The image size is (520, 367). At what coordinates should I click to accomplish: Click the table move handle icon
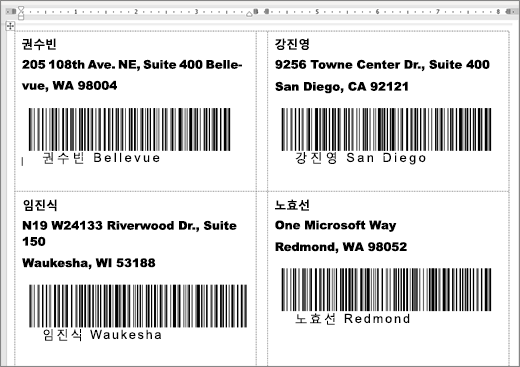pyautogui.click(x=10, y=26)
